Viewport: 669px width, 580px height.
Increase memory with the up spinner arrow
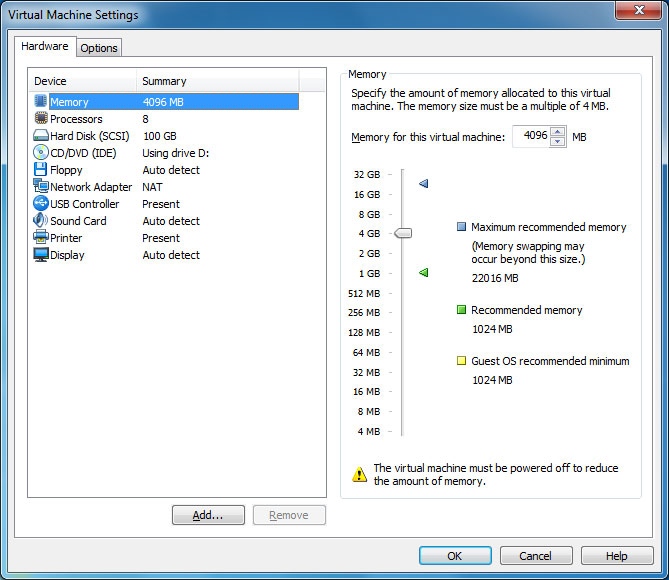point(558,131)
